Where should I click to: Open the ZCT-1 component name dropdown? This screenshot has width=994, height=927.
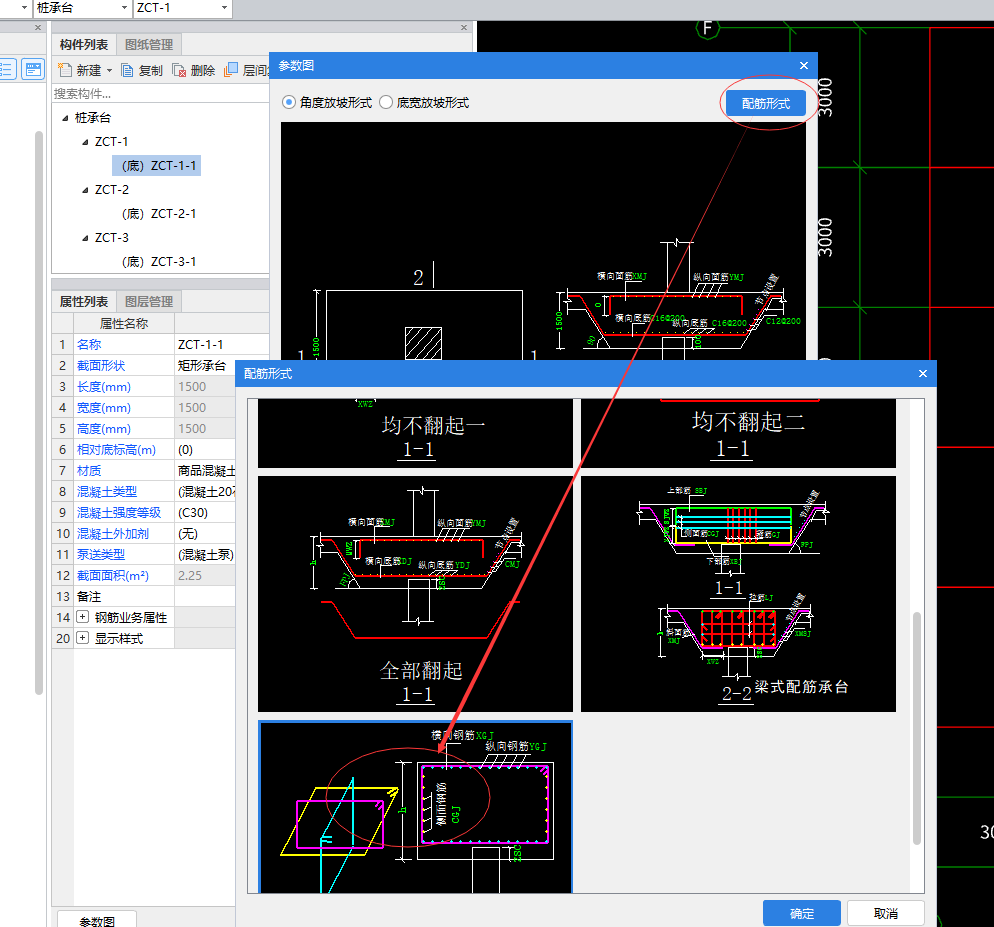coord(224,8)
